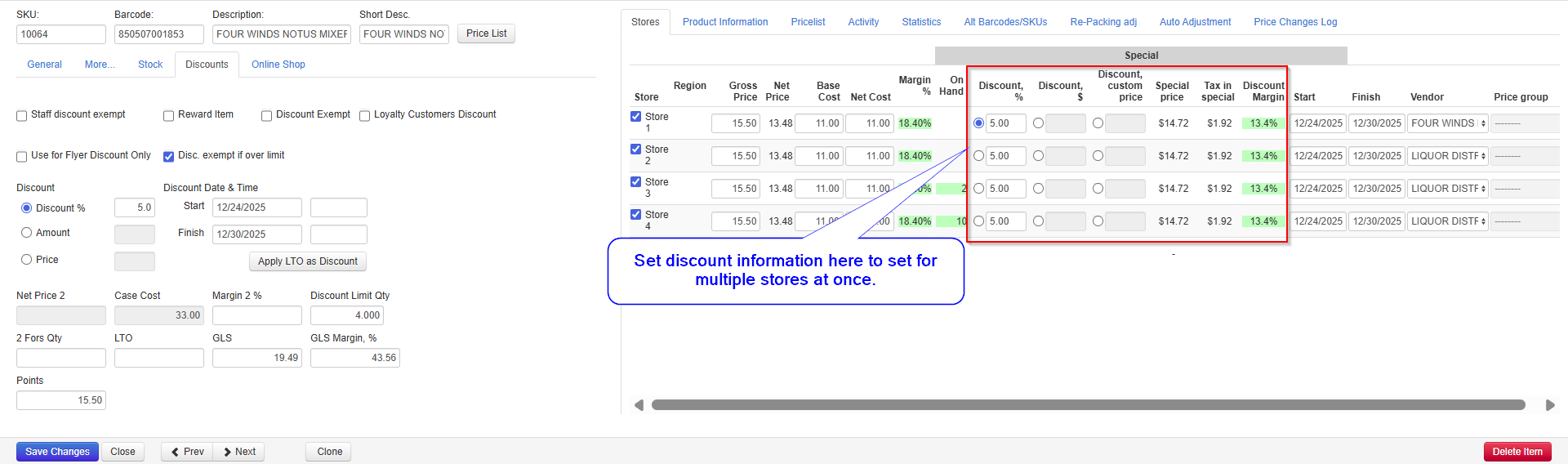Uncheck Disc. exempt if over limit

click(x=169, y=157)
